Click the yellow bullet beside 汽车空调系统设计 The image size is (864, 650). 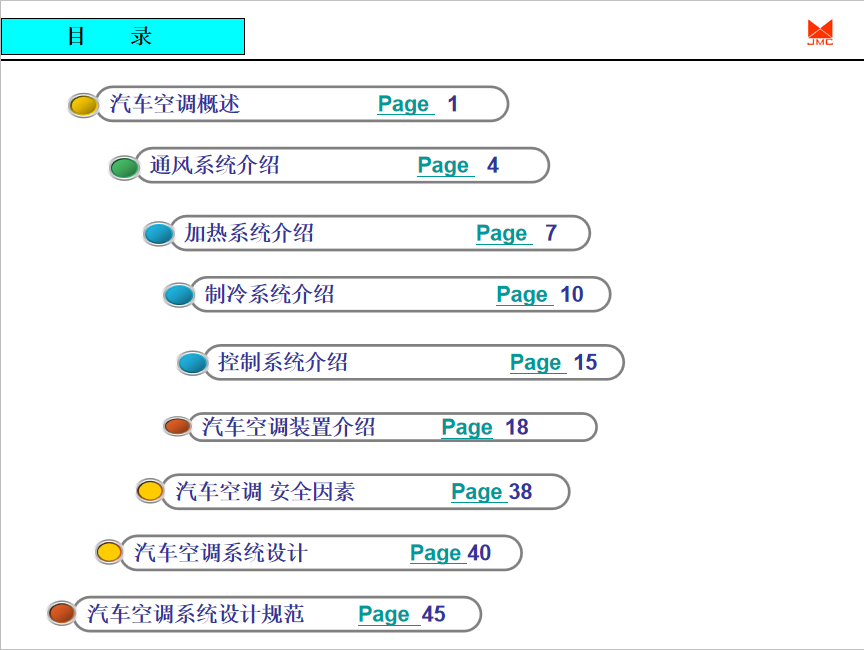109,551
